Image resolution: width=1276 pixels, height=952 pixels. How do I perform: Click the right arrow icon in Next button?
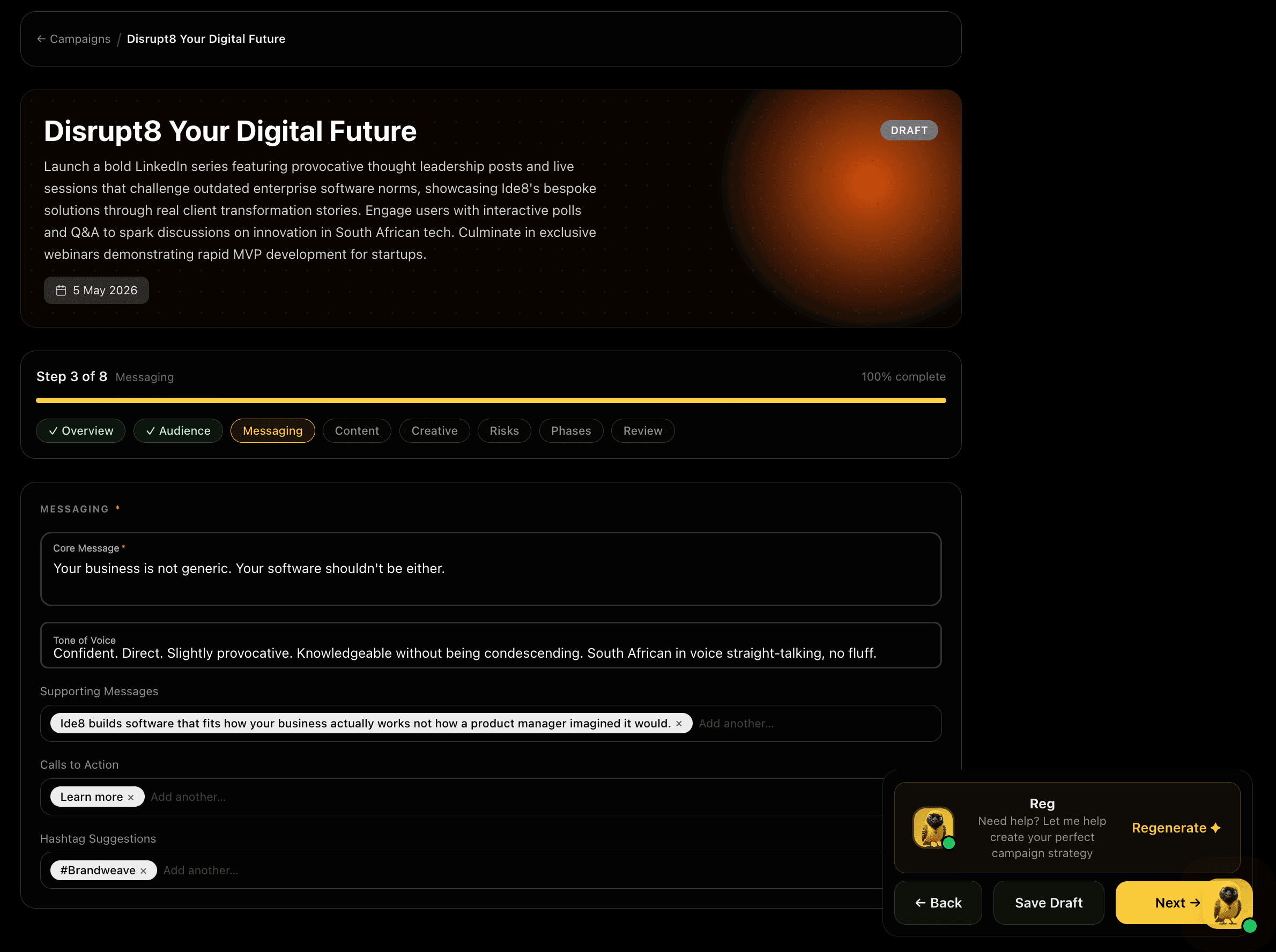[x=1196, y=903]
